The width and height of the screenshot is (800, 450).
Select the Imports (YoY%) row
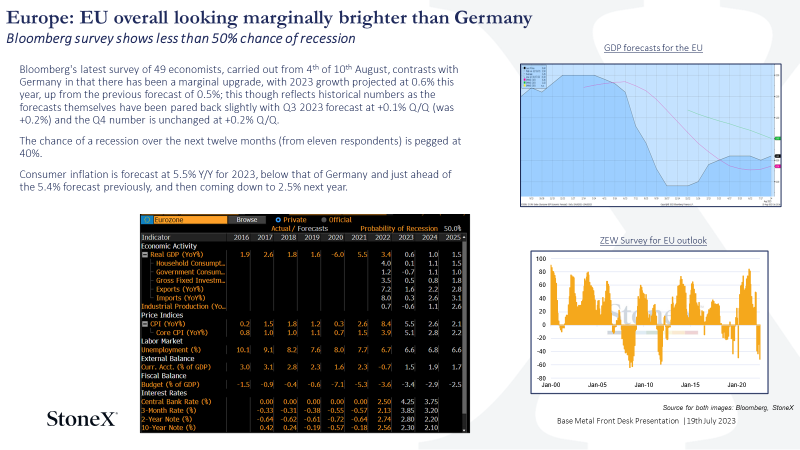point(301,298)
